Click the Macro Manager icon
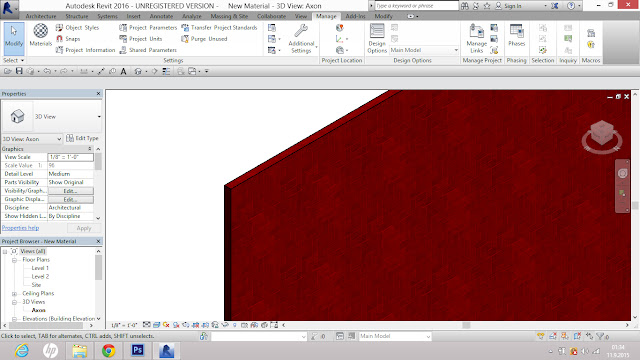 click(591, 33)
